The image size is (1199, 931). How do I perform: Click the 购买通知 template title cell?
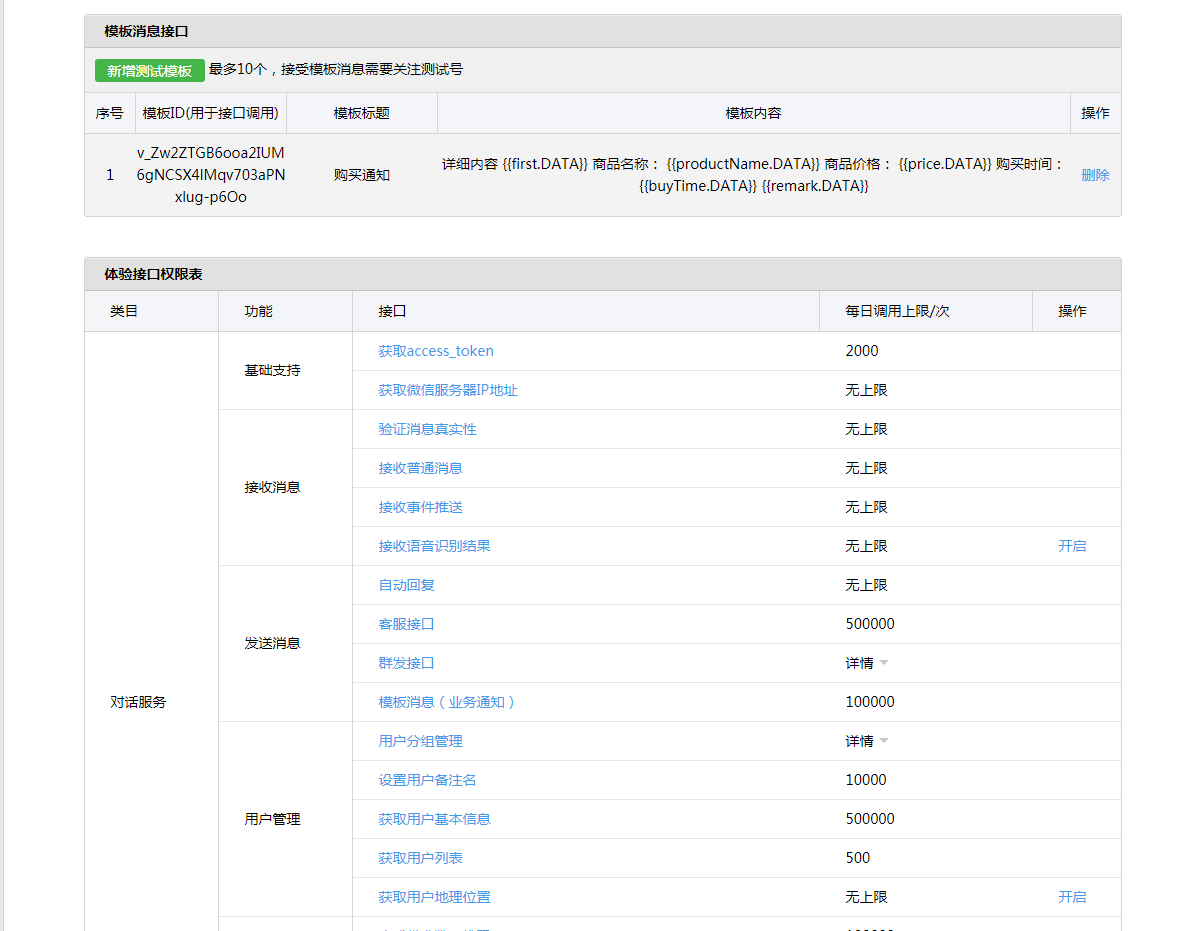pos(362,175)
